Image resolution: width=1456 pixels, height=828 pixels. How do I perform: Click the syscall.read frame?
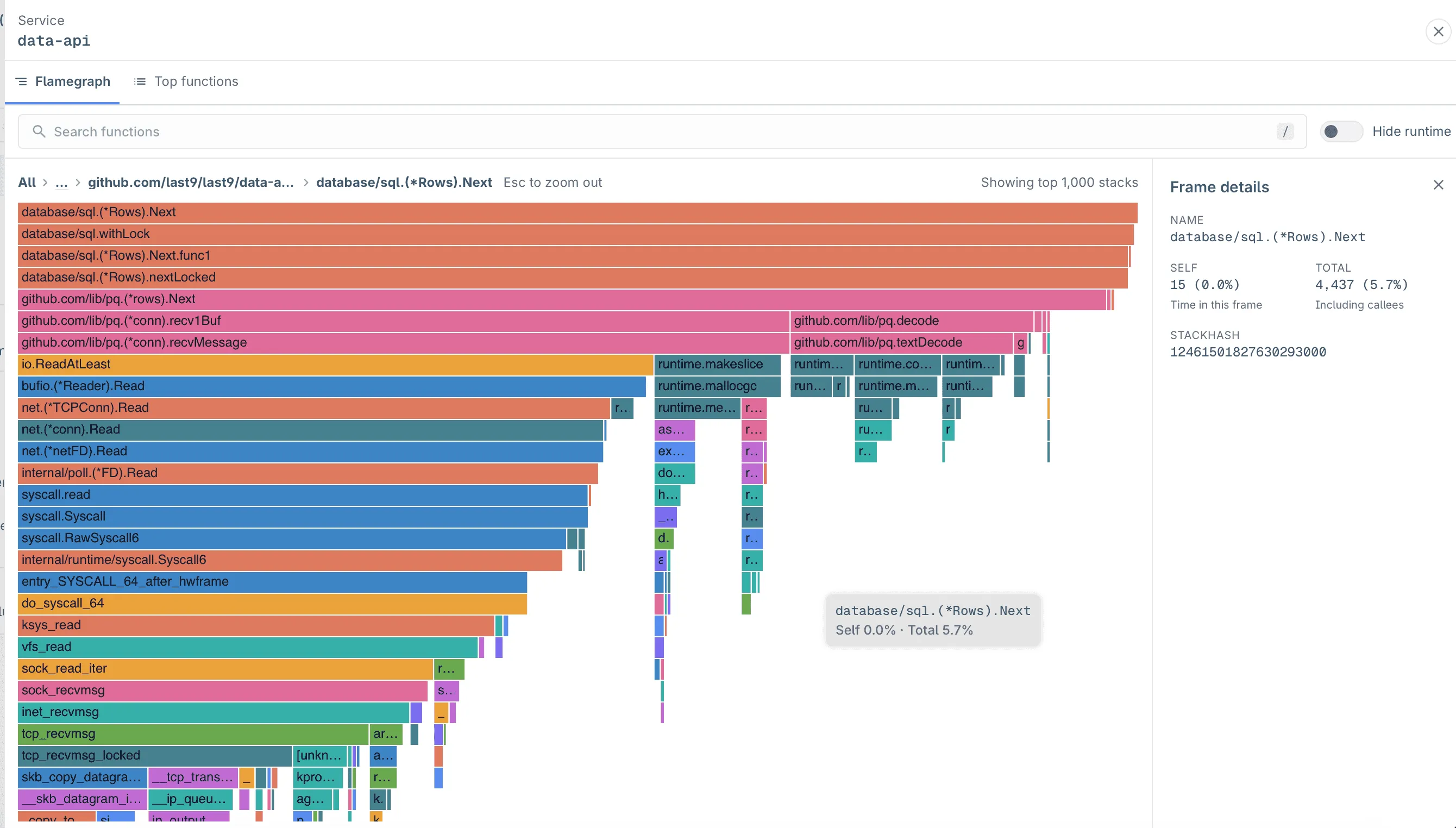click(x=303, y=495)
